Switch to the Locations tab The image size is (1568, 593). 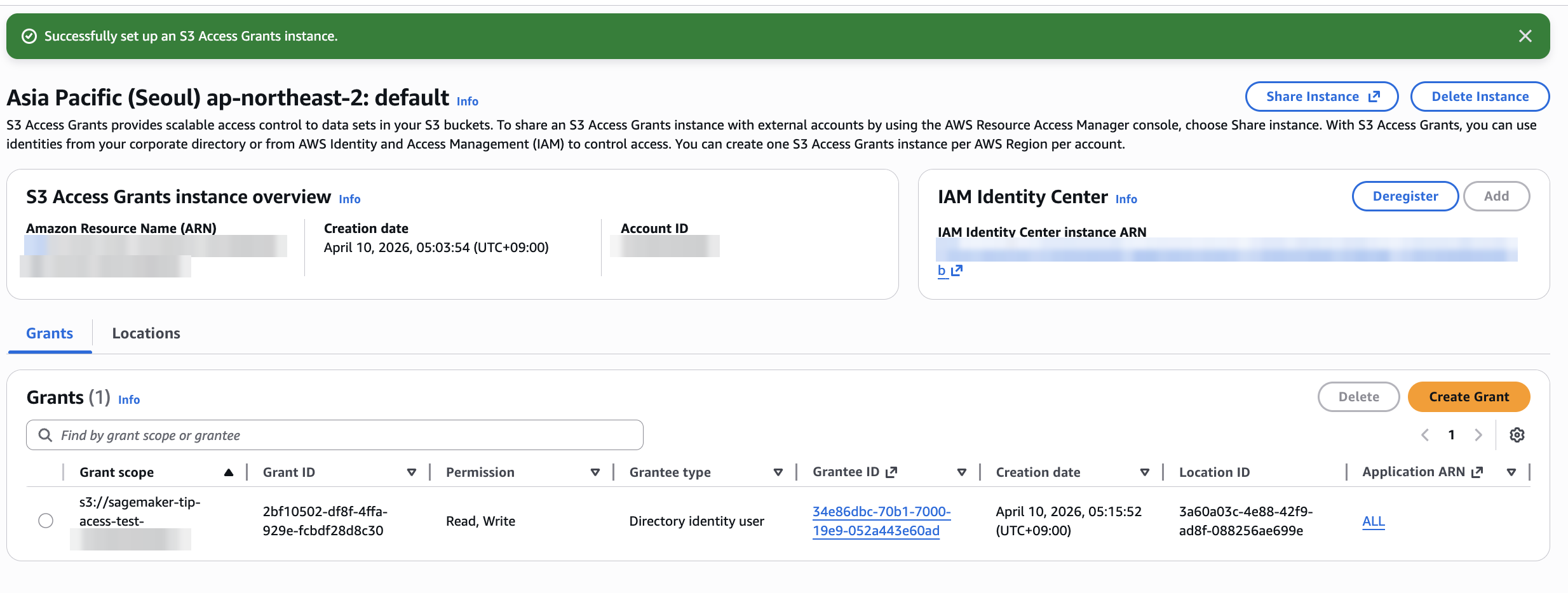coord(146,333)
